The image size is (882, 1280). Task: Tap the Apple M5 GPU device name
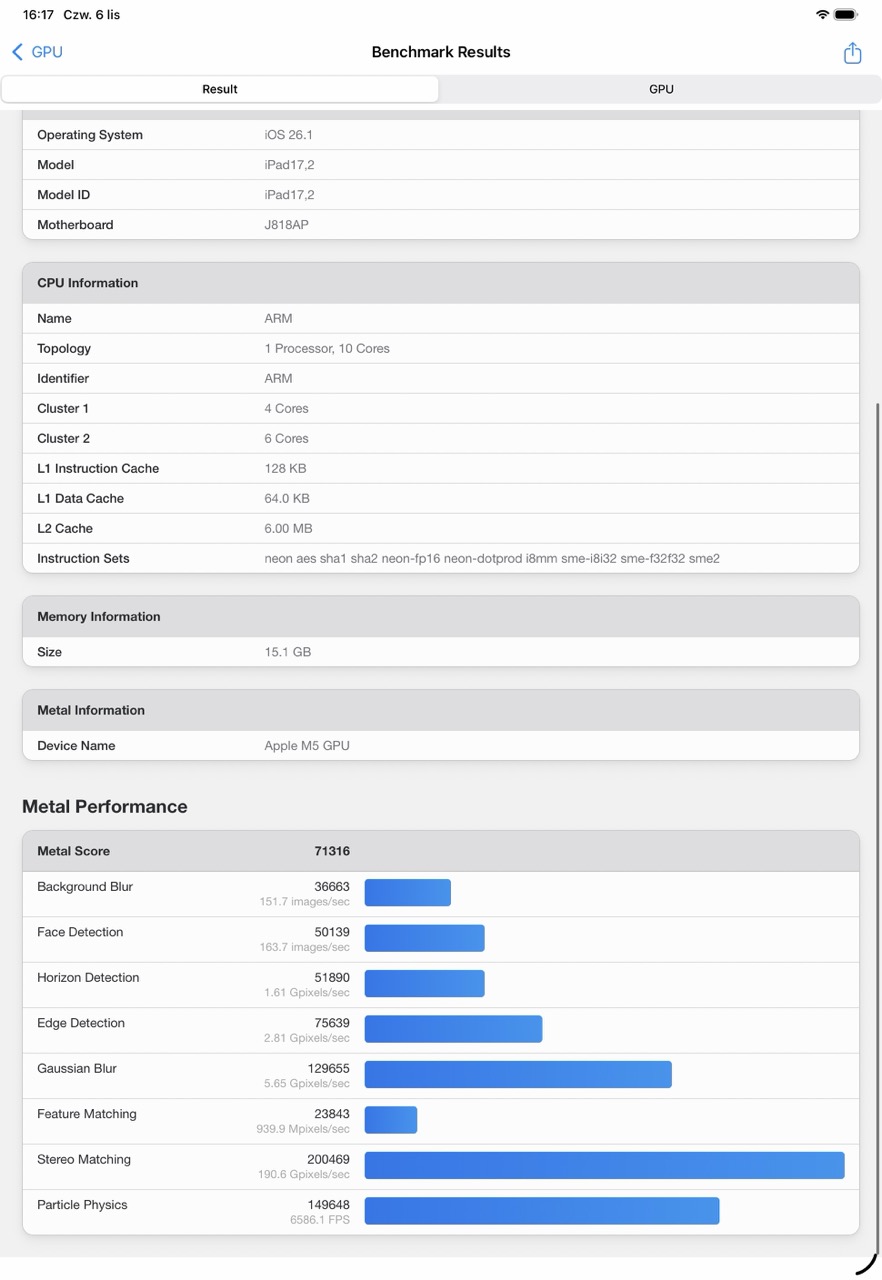(307, 746)
